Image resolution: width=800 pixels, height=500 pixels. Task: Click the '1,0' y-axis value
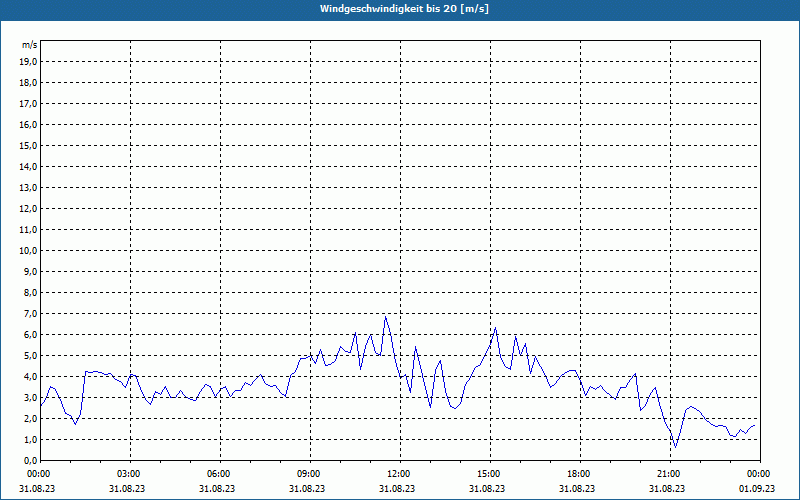[30, 440]
